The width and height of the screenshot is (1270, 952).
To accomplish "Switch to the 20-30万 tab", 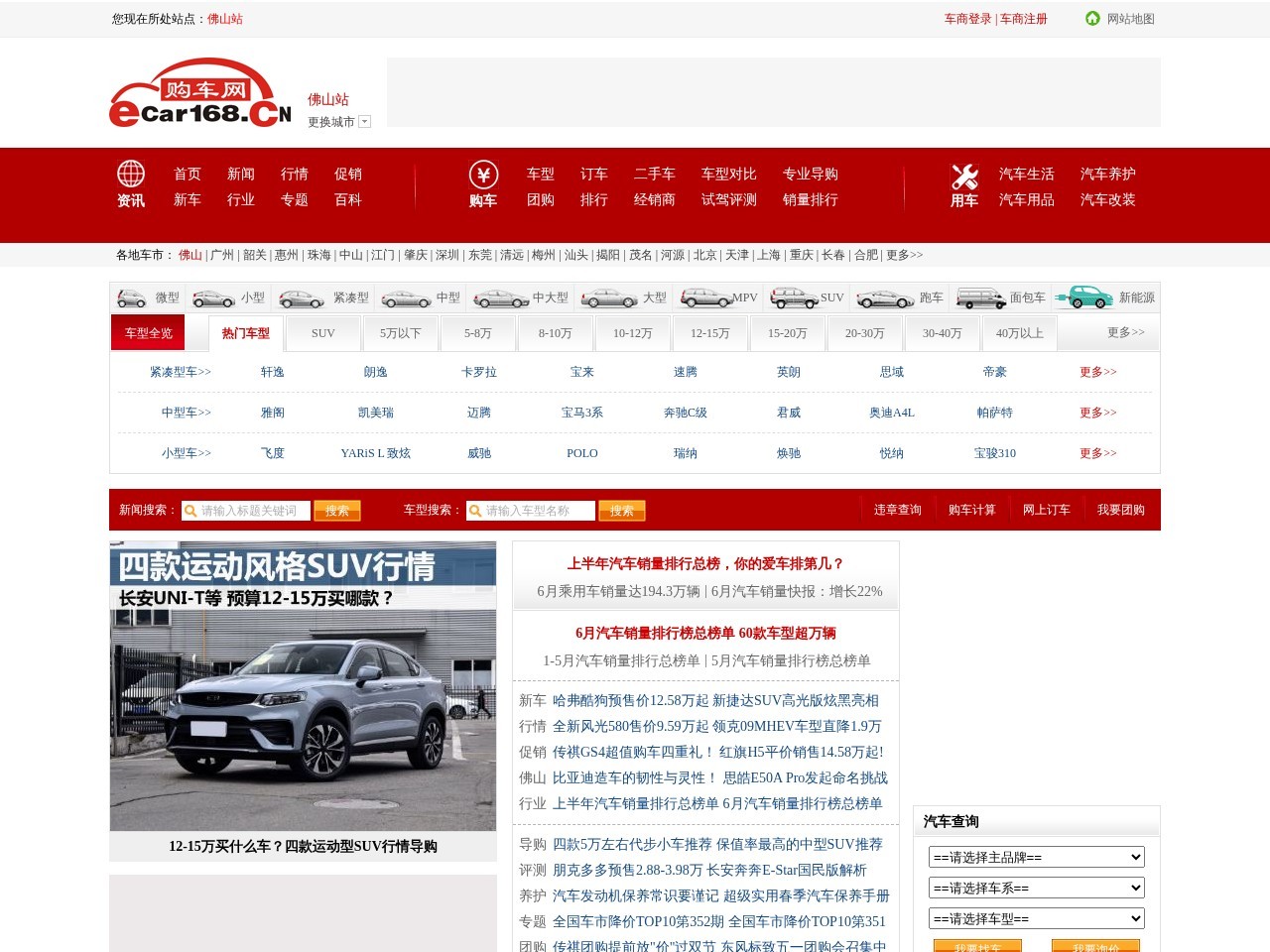I will click(x=865, y=333).
